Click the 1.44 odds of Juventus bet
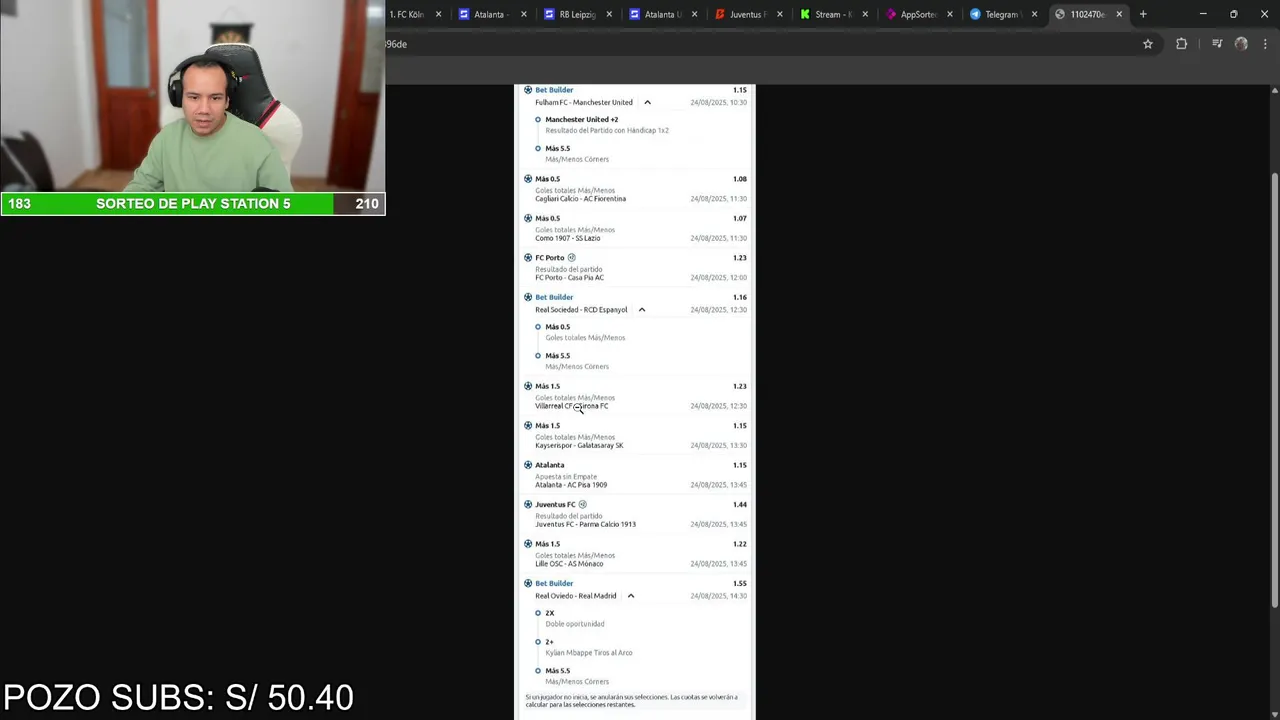This screenshot has height=720, width=1280. [x=739, y=505]
